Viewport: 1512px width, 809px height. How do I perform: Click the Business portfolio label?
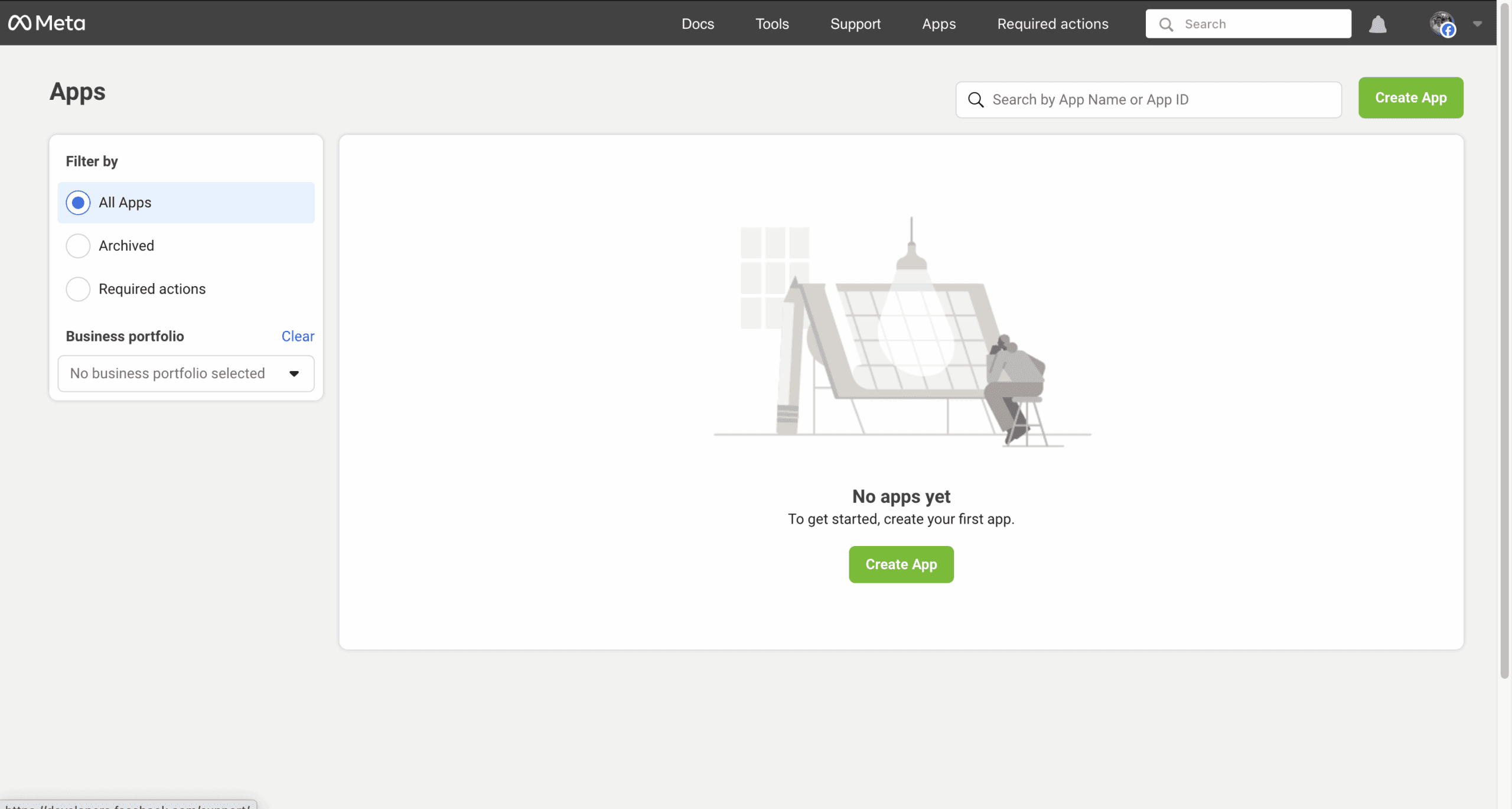125,336
